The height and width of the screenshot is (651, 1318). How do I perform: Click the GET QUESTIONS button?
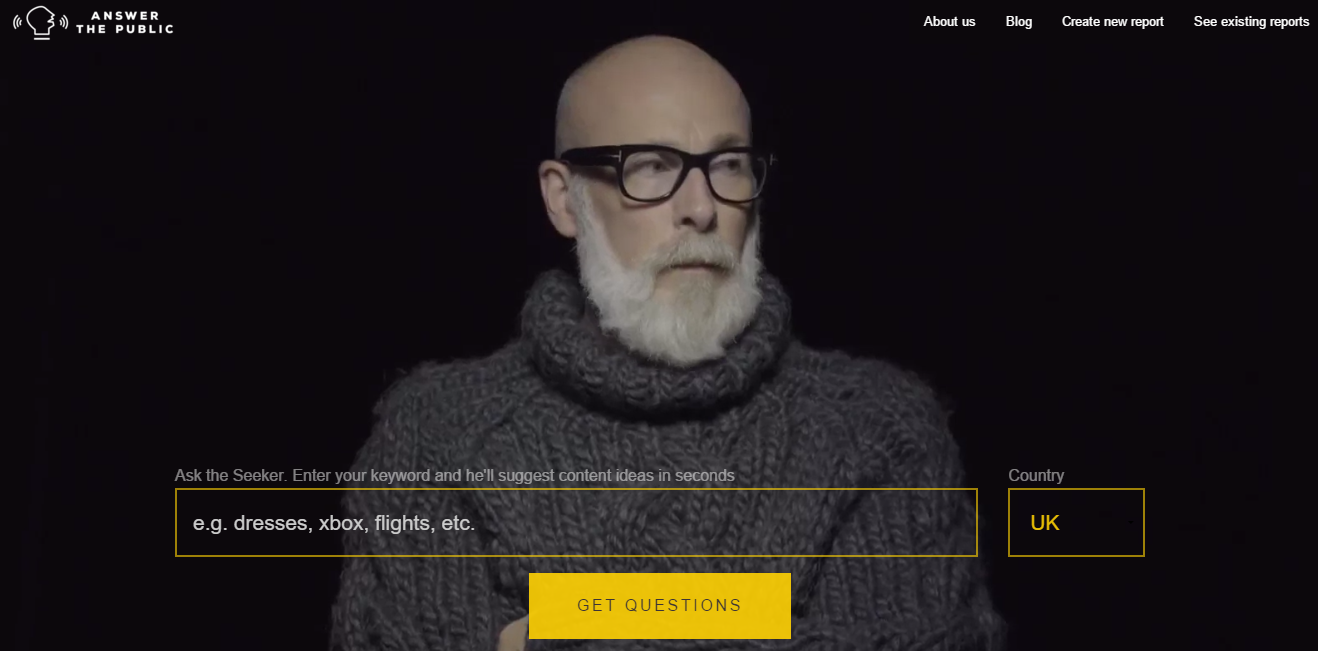click(x=660, y=605)
